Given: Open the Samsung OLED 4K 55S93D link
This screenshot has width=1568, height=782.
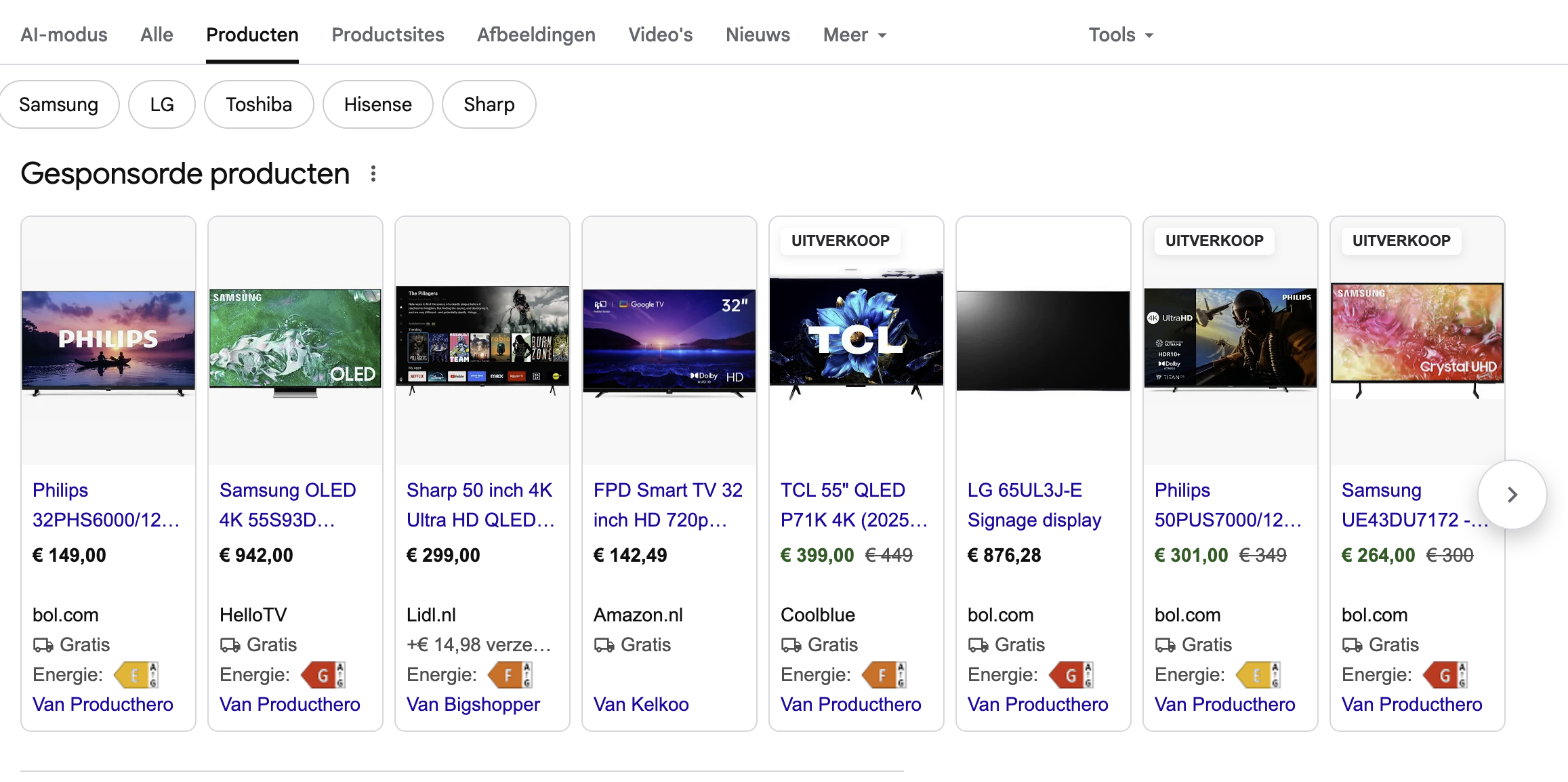Looking at the screenshot, I should click(288, 505).
